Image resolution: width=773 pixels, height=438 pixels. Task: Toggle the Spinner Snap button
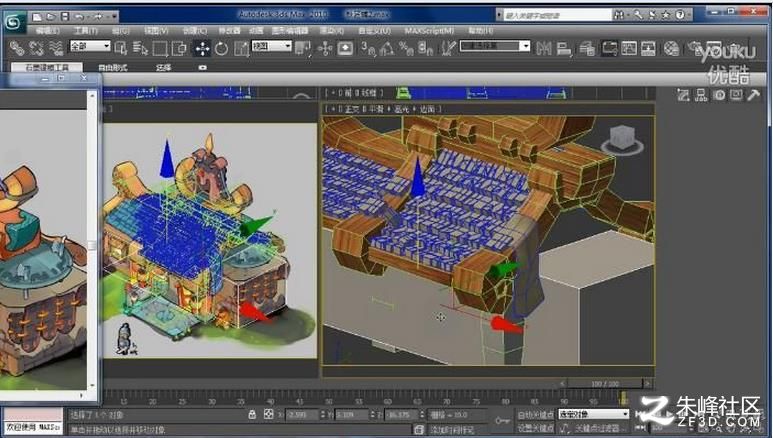pyautogui.click(x=425, y=48)
